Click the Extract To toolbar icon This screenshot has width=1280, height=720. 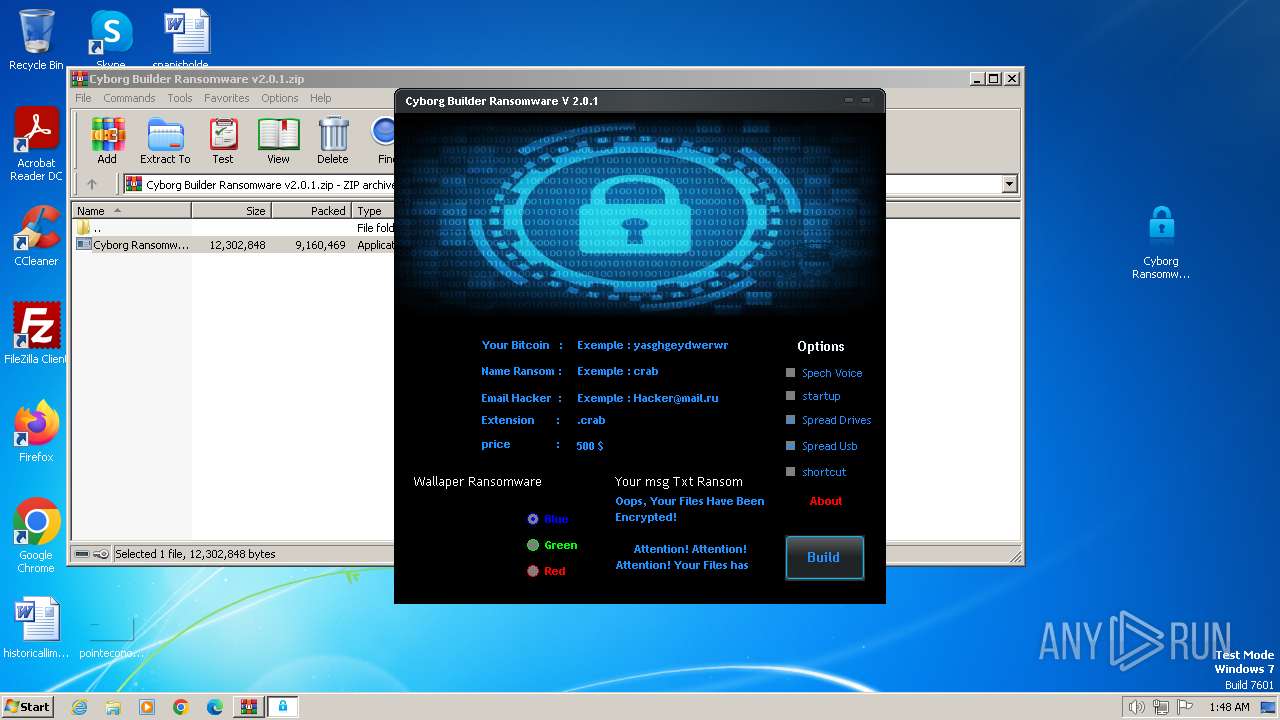[165, 140]
